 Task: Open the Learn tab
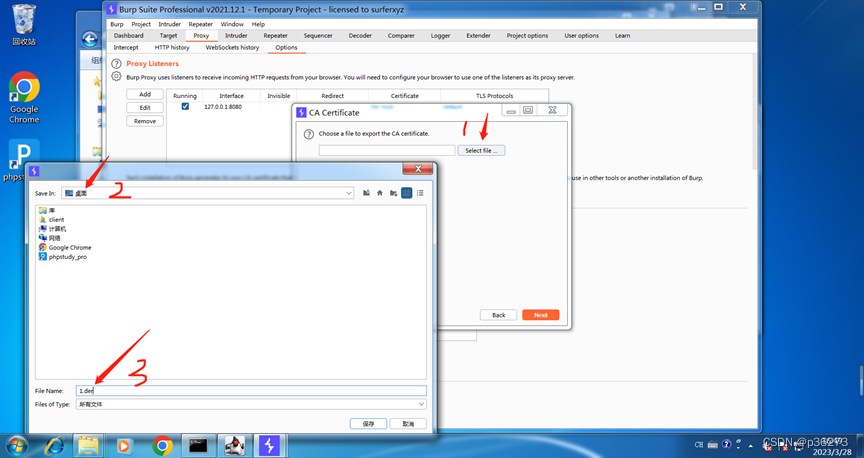[623, 36]
